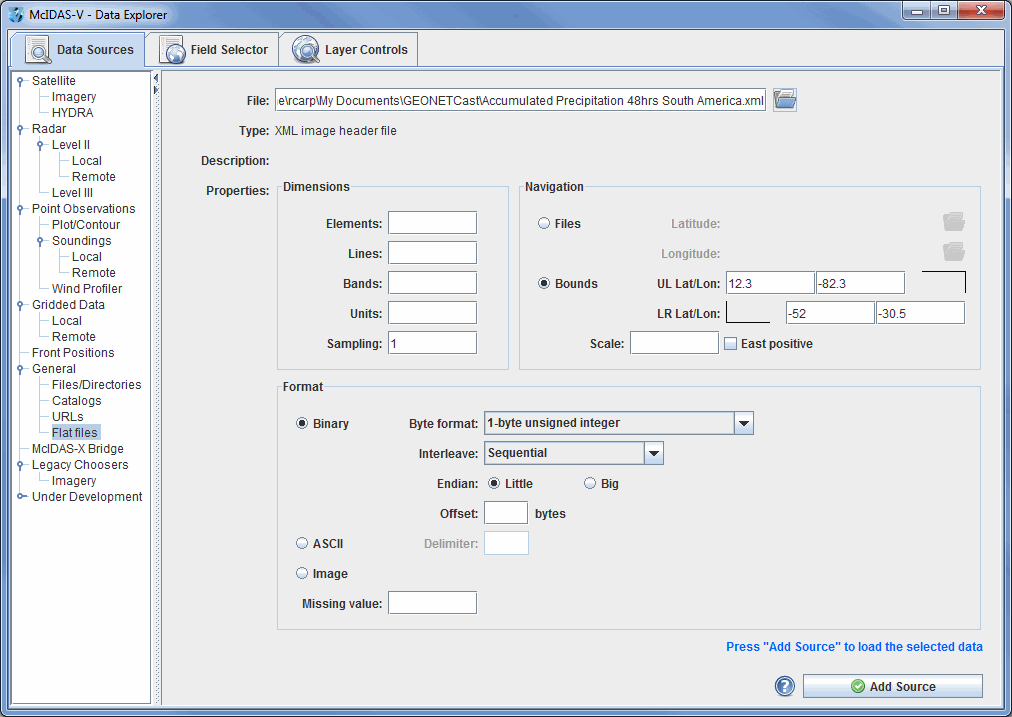Collapse the Level II tree node
Viewport: 1012px width, 717px height.
(40, 145)
